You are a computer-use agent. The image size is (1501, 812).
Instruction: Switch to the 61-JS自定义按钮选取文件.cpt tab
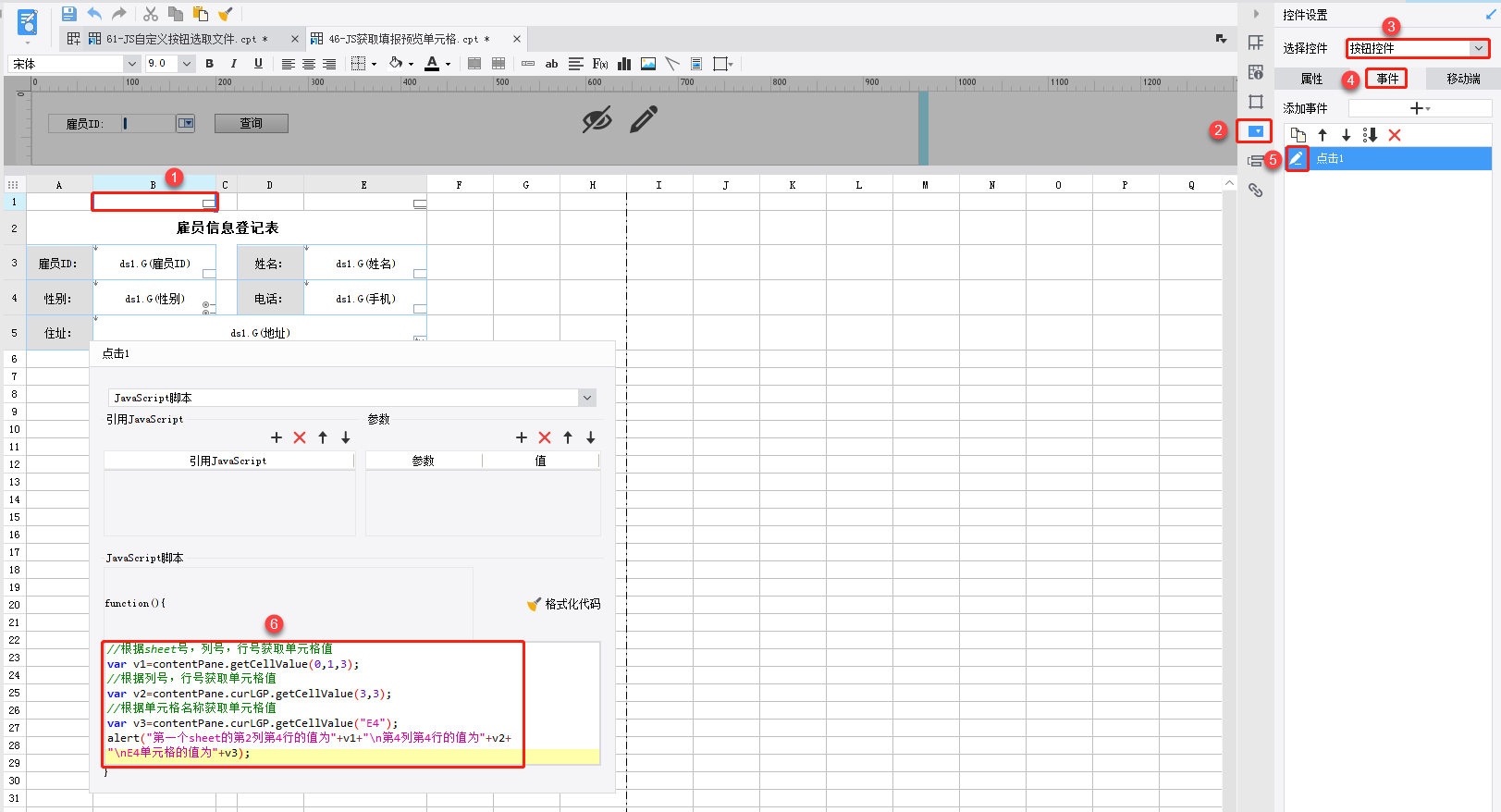tap(182, 39)
